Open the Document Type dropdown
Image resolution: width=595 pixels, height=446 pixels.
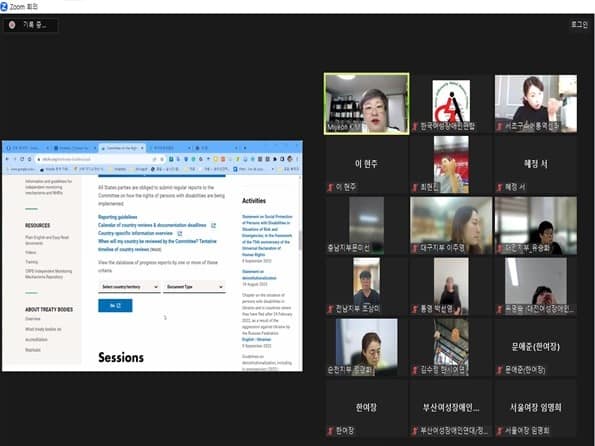click(194, 287)
